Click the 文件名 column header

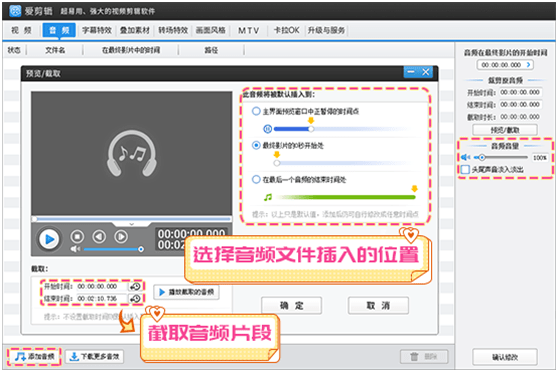click(x=55, y=50)
